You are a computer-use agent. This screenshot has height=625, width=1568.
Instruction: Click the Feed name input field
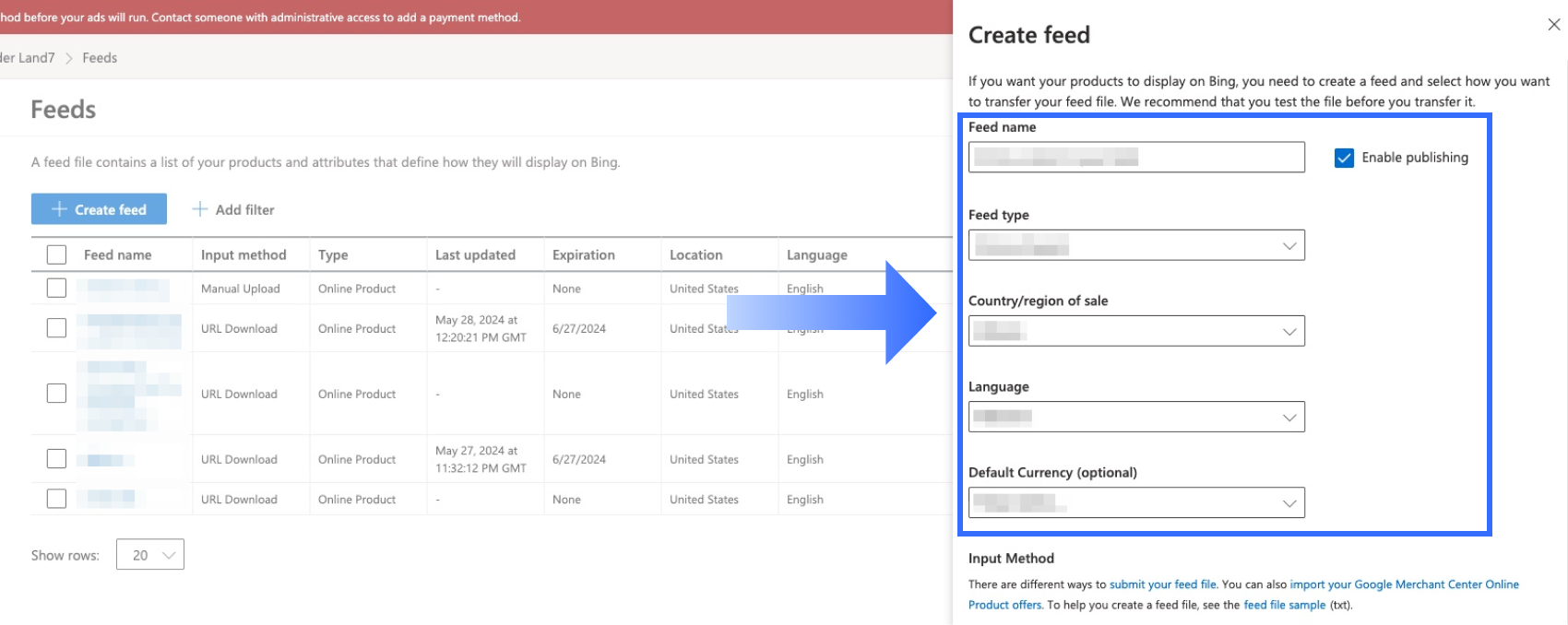[1136, 158]
